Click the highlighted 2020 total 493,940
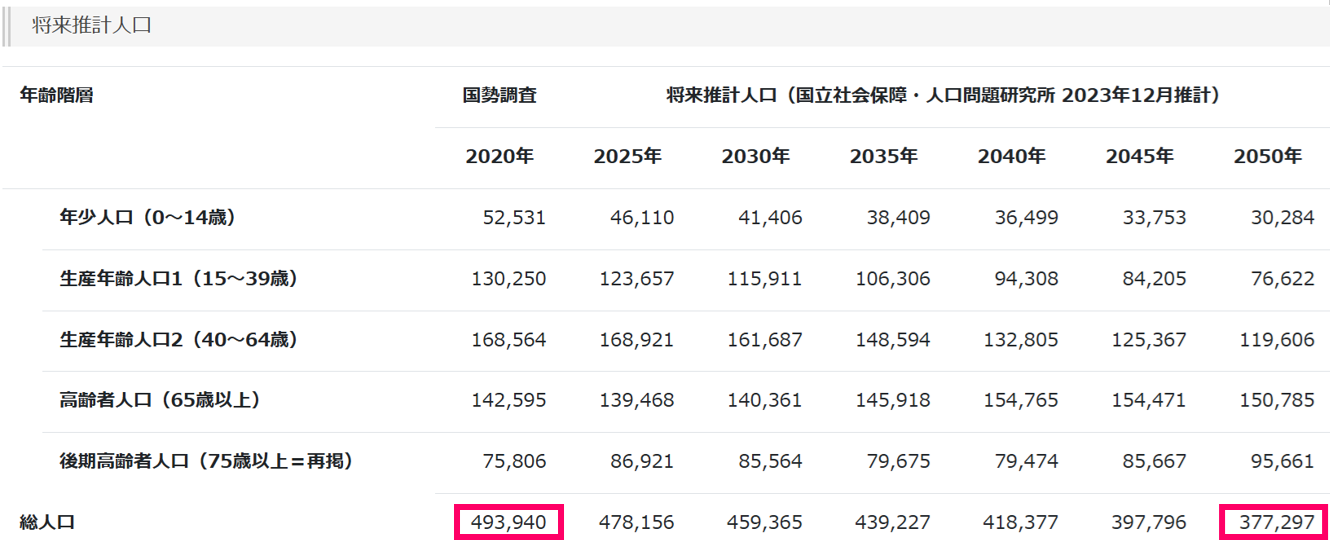 (x=509, y=522)
